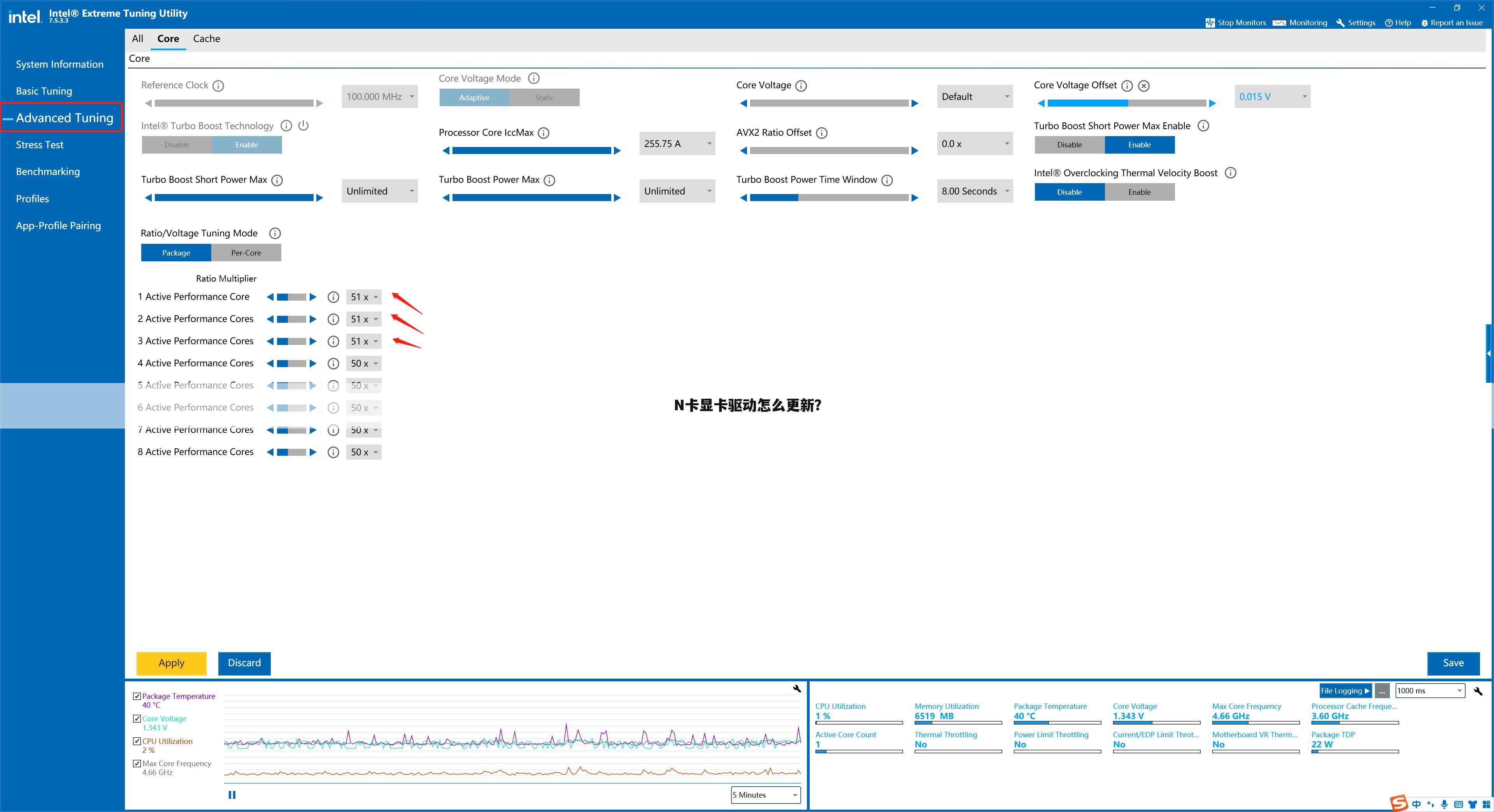Keep Thermal Velocity Boost on Disable
Screen dimensions: 1494x812
pos(1070,192)
